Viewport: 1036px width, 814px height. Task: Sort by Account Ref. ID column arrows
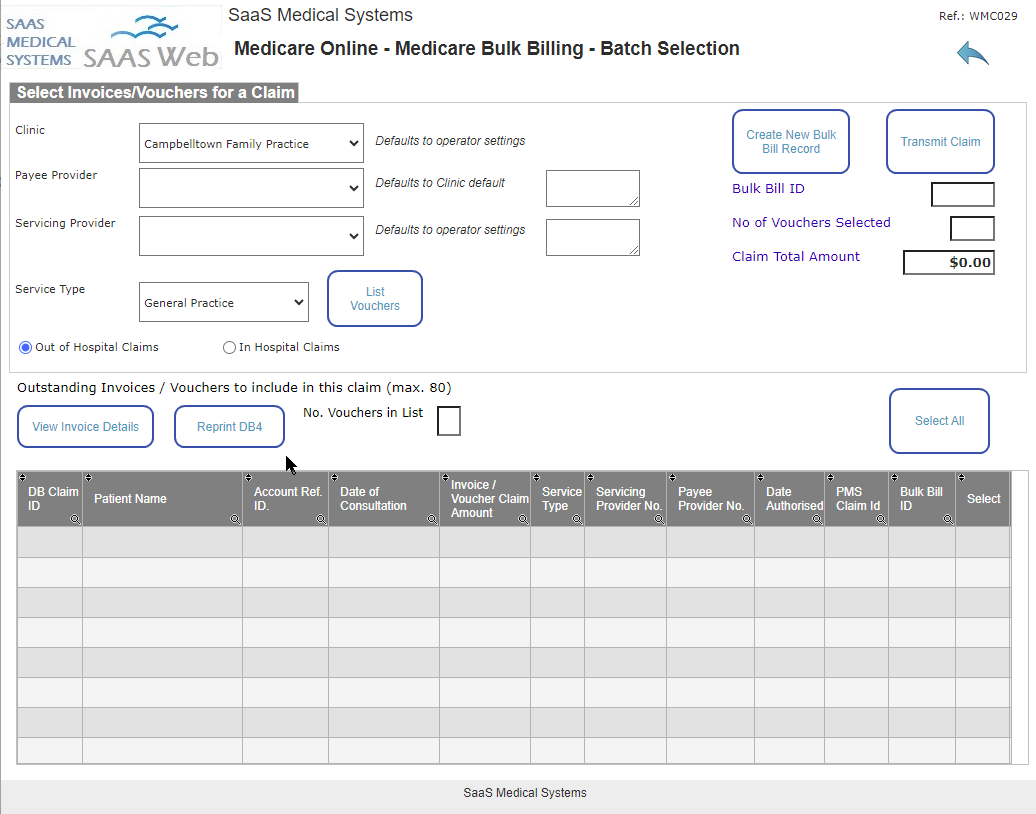(x=248, y=477)
